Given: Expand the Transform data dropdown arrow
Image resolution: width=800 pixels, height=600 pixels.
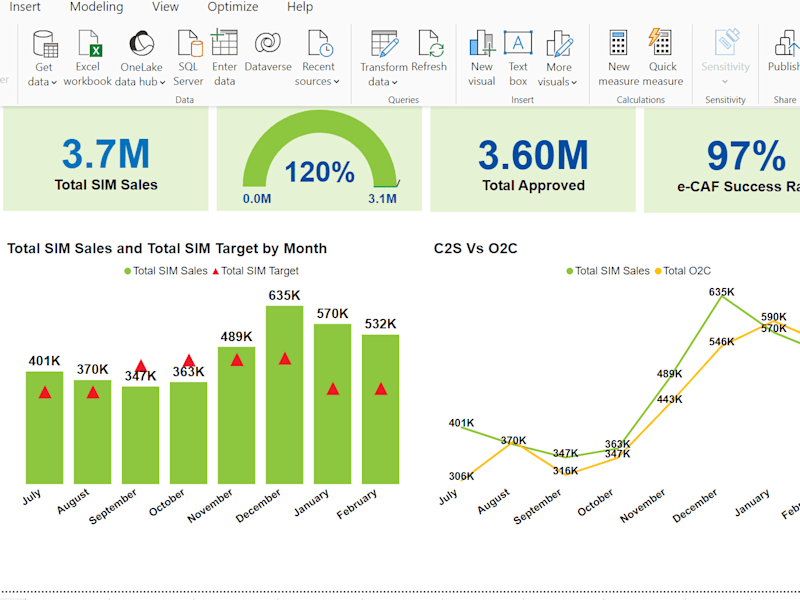Looking at the screenshot, I should coord(394,82).
